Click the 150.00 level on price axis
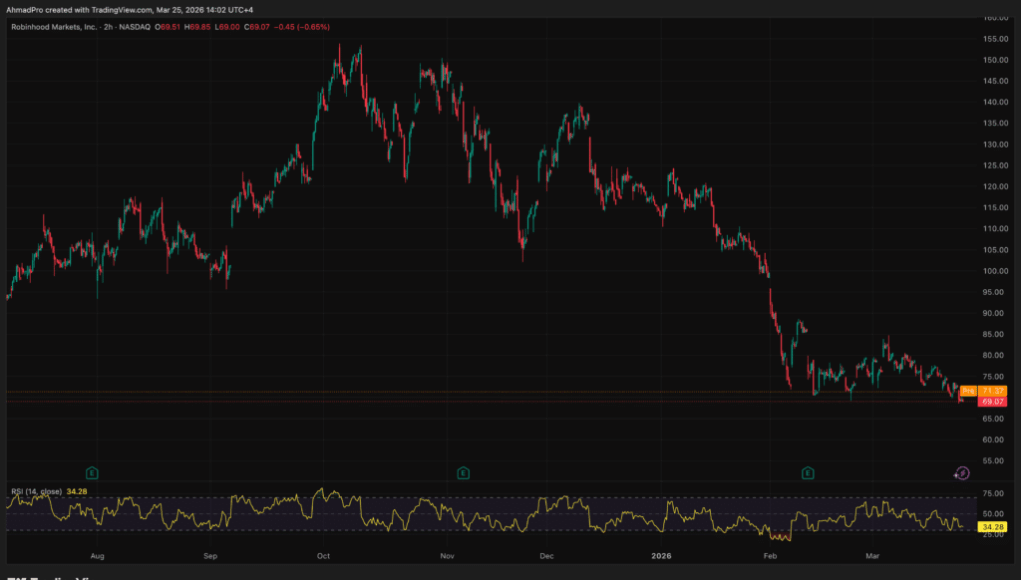This screenshot has width=1021, height=580. [x=991, y=60]
